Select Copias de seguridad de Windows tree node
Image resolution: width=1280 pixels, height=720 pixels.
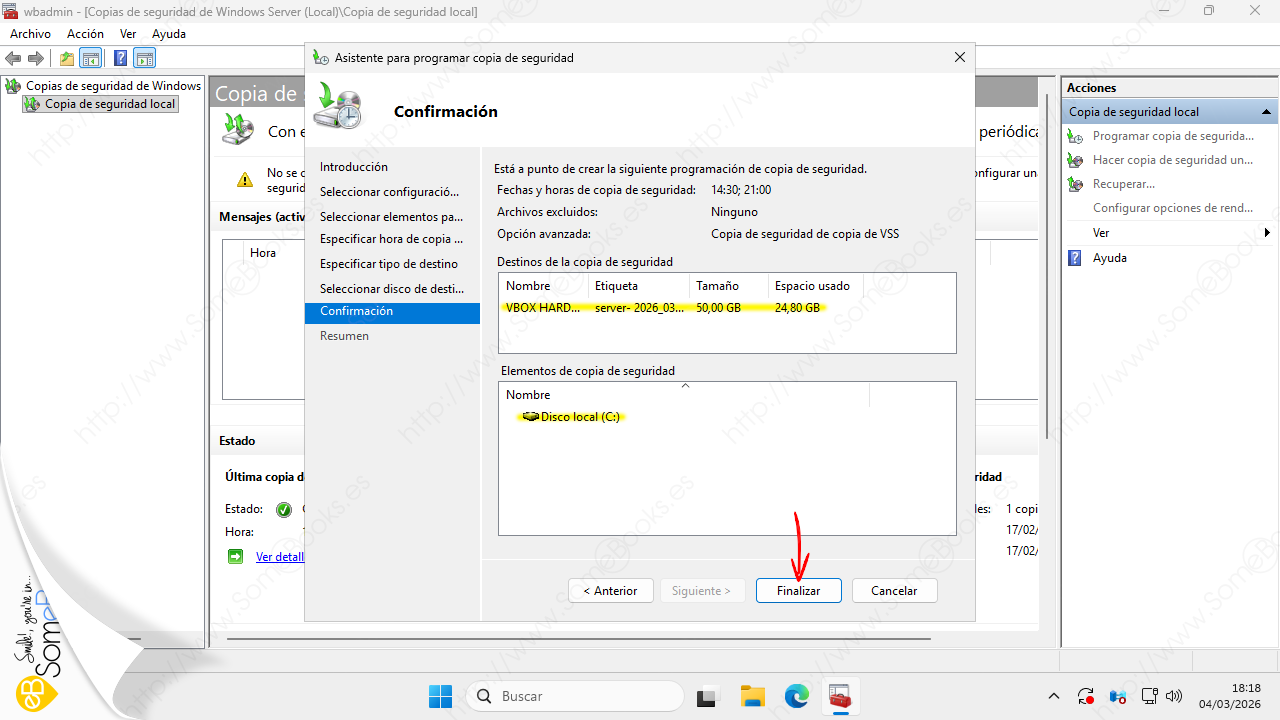click(x=112, y=86)
